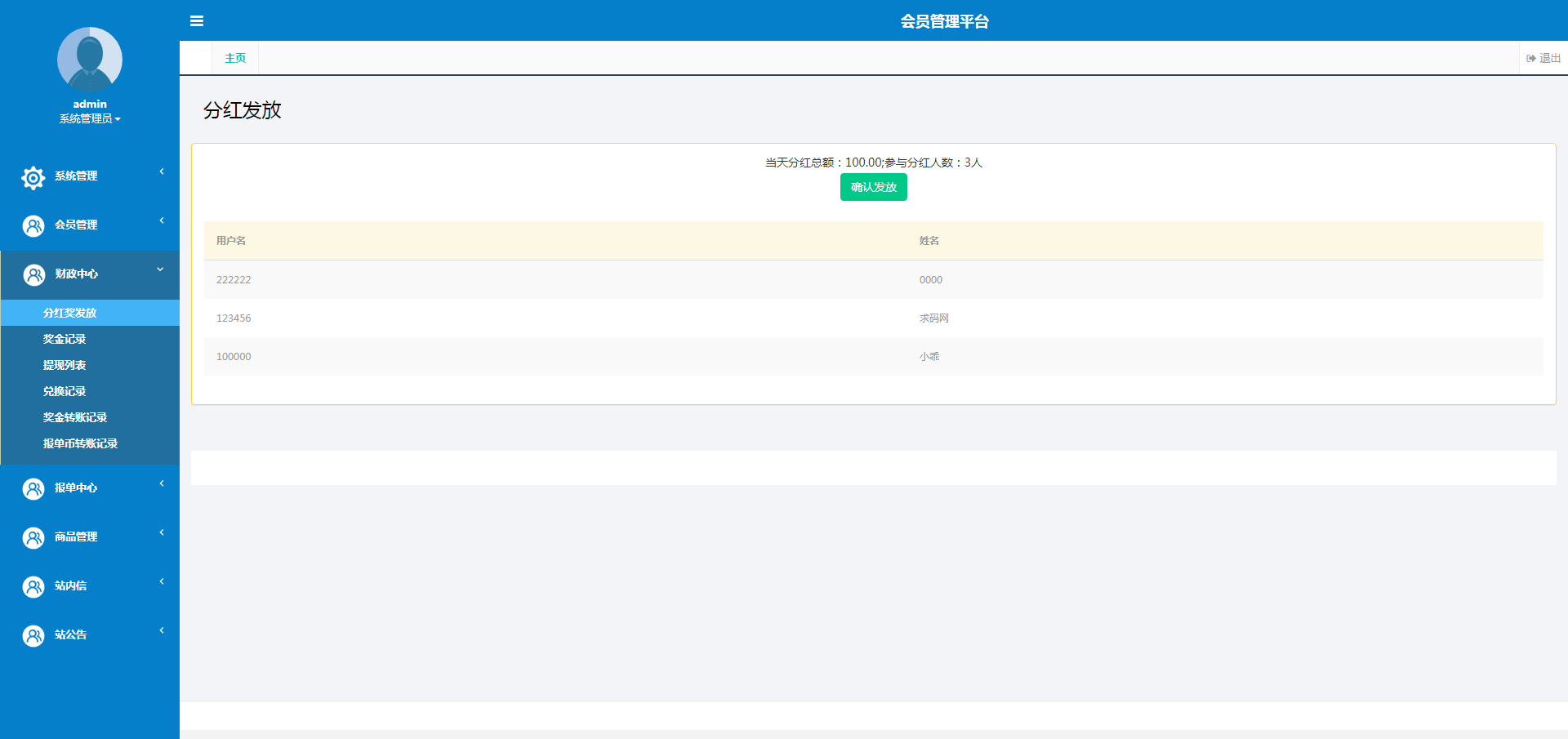Click the hamburger menu toggle icon
1568x739 pixels.
(x=197, y=21)
